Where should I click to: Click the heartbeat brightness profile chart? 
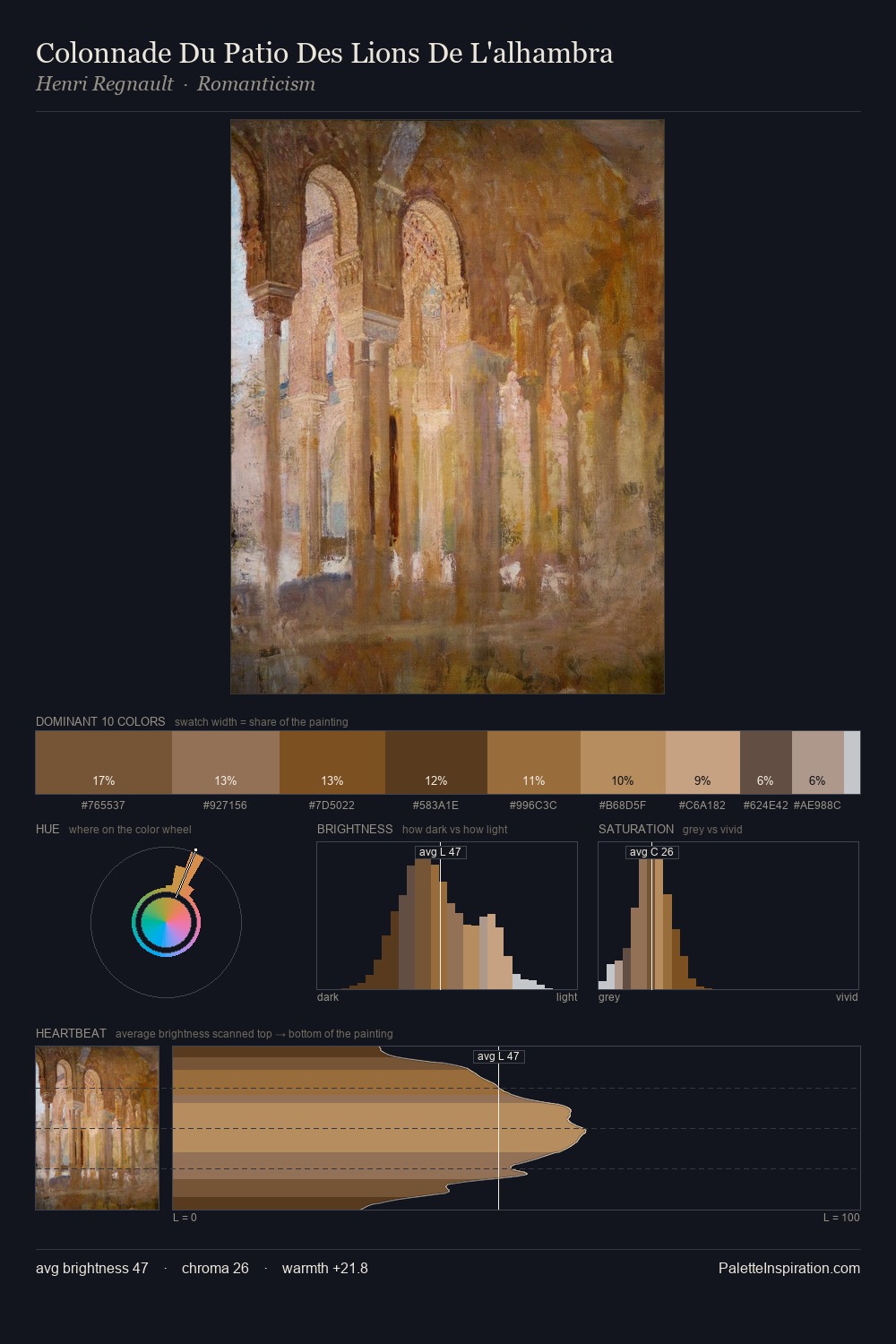[516, 1128]
